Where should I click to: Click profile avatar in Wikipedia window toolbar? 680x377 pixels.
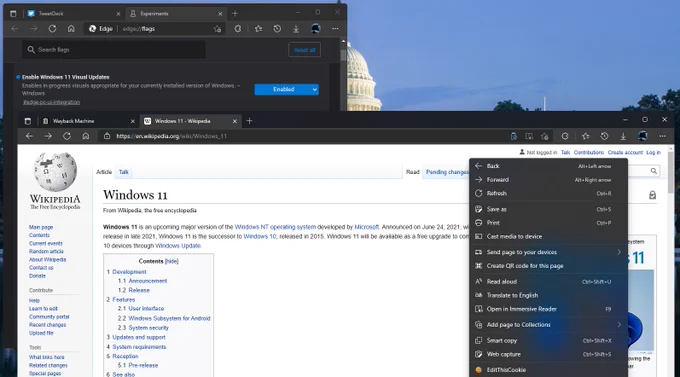(643, 136)
